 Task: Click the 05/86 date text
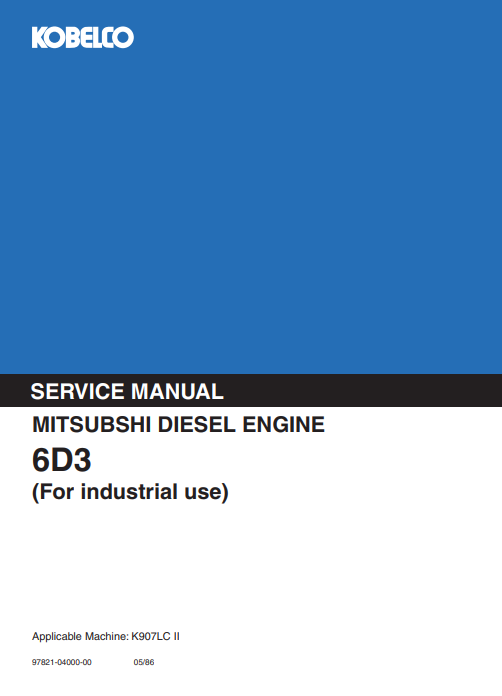[144, 662]
